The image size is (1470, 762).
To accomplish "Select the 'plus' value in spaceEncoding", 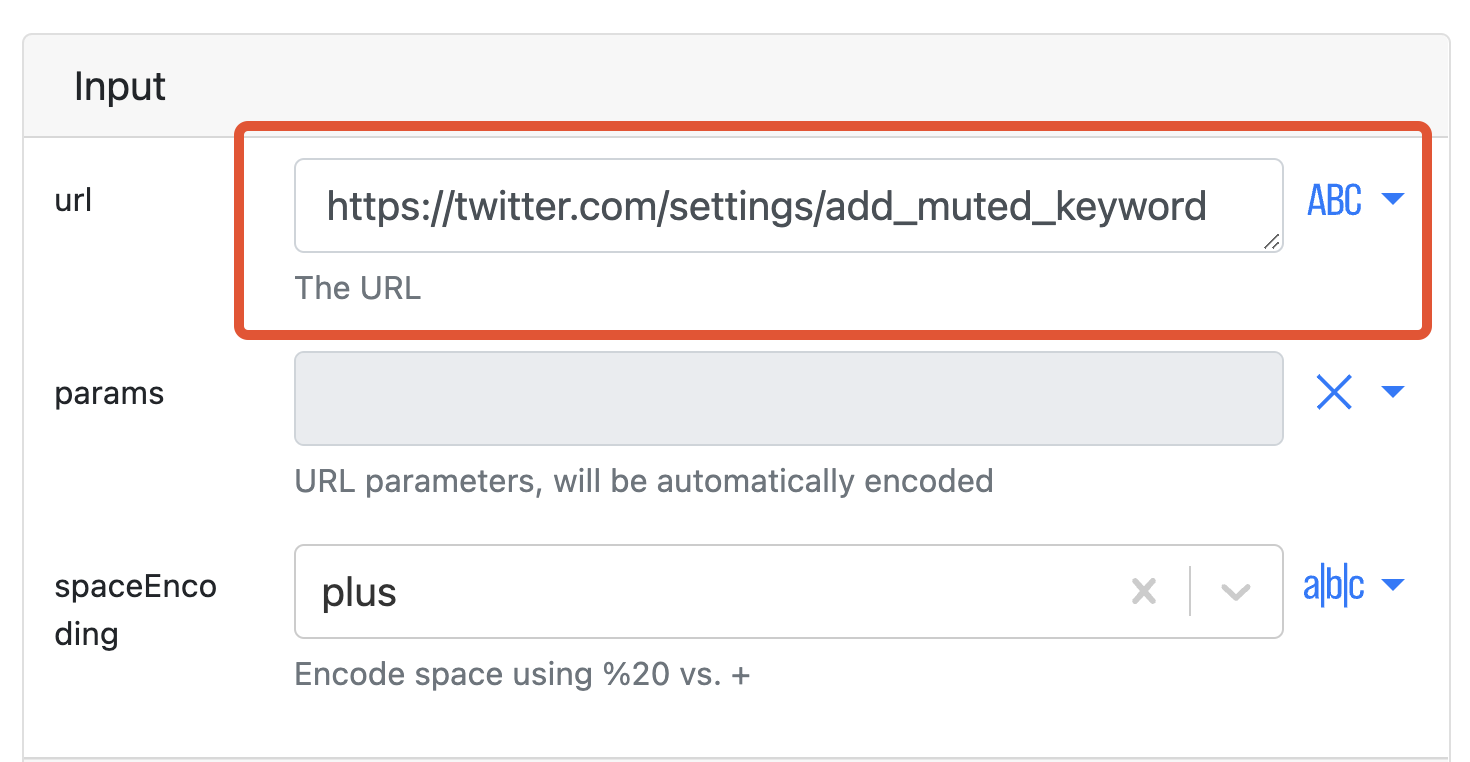I will 360,592.
